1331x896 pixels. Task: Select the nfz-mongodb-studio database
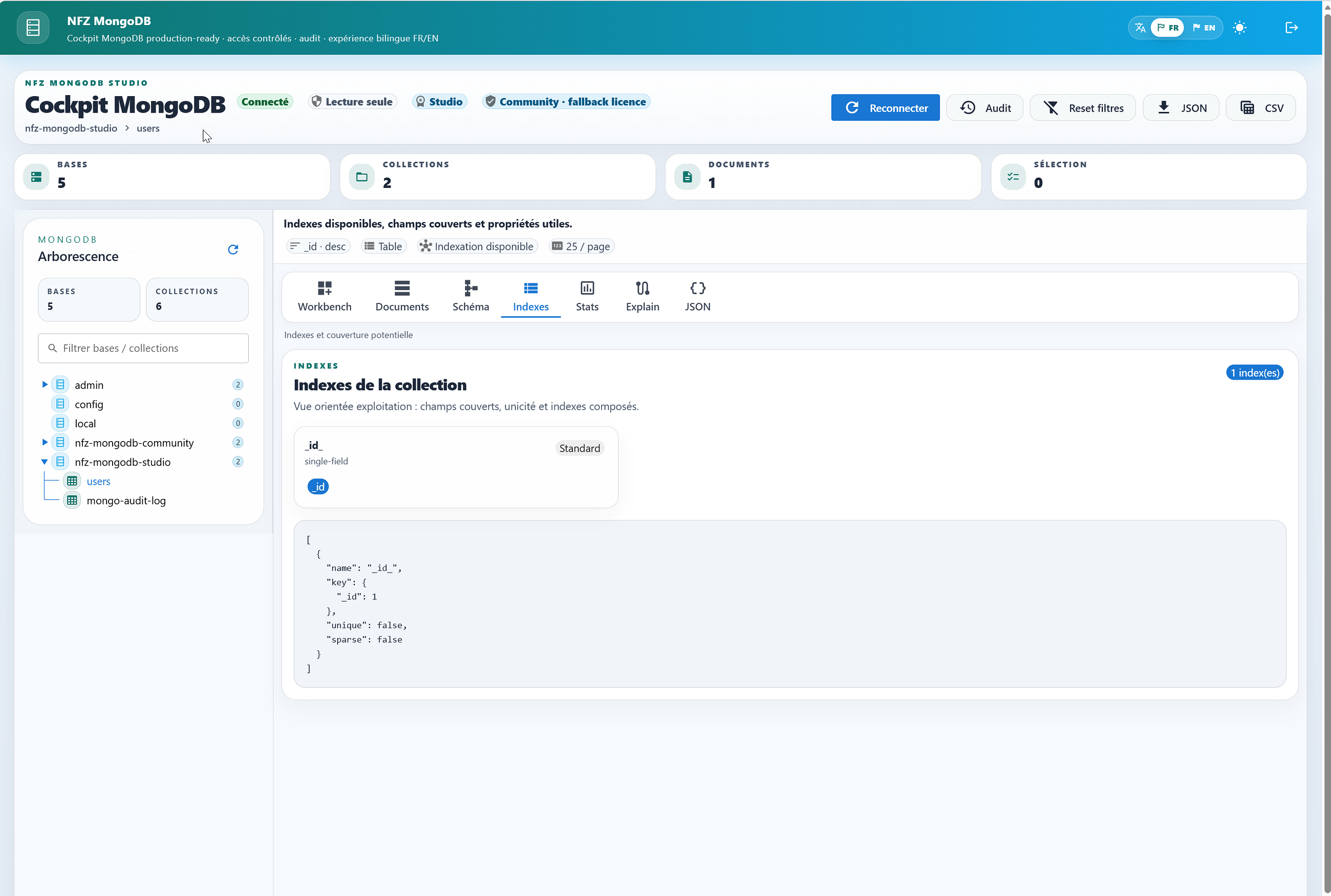(122, 462)
